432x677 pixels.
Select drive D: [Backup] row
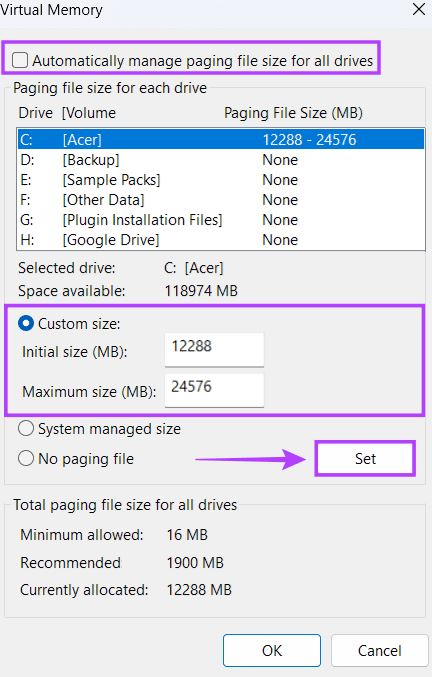[221, 160]
